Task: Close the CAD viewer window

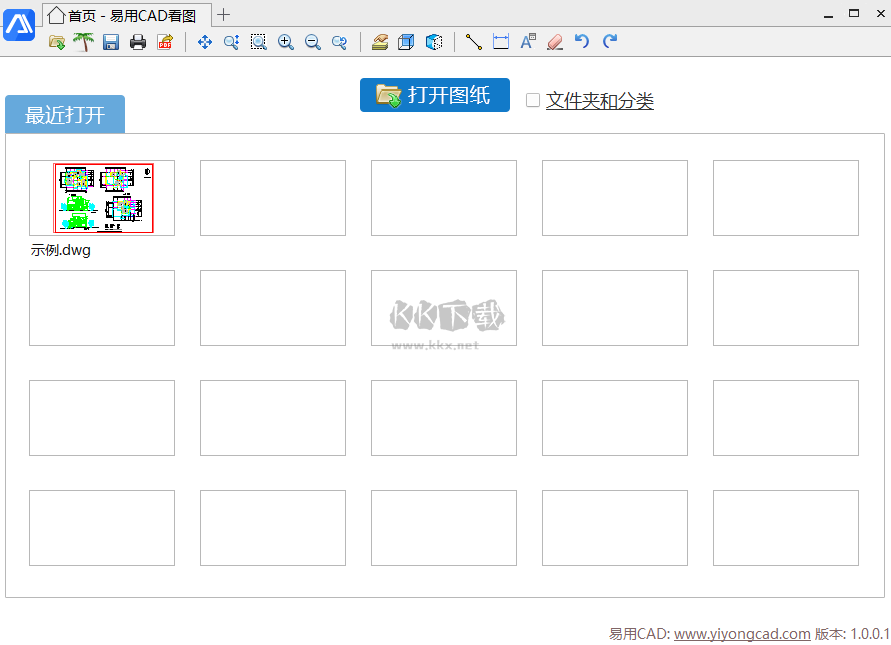Action: [880, 13]
